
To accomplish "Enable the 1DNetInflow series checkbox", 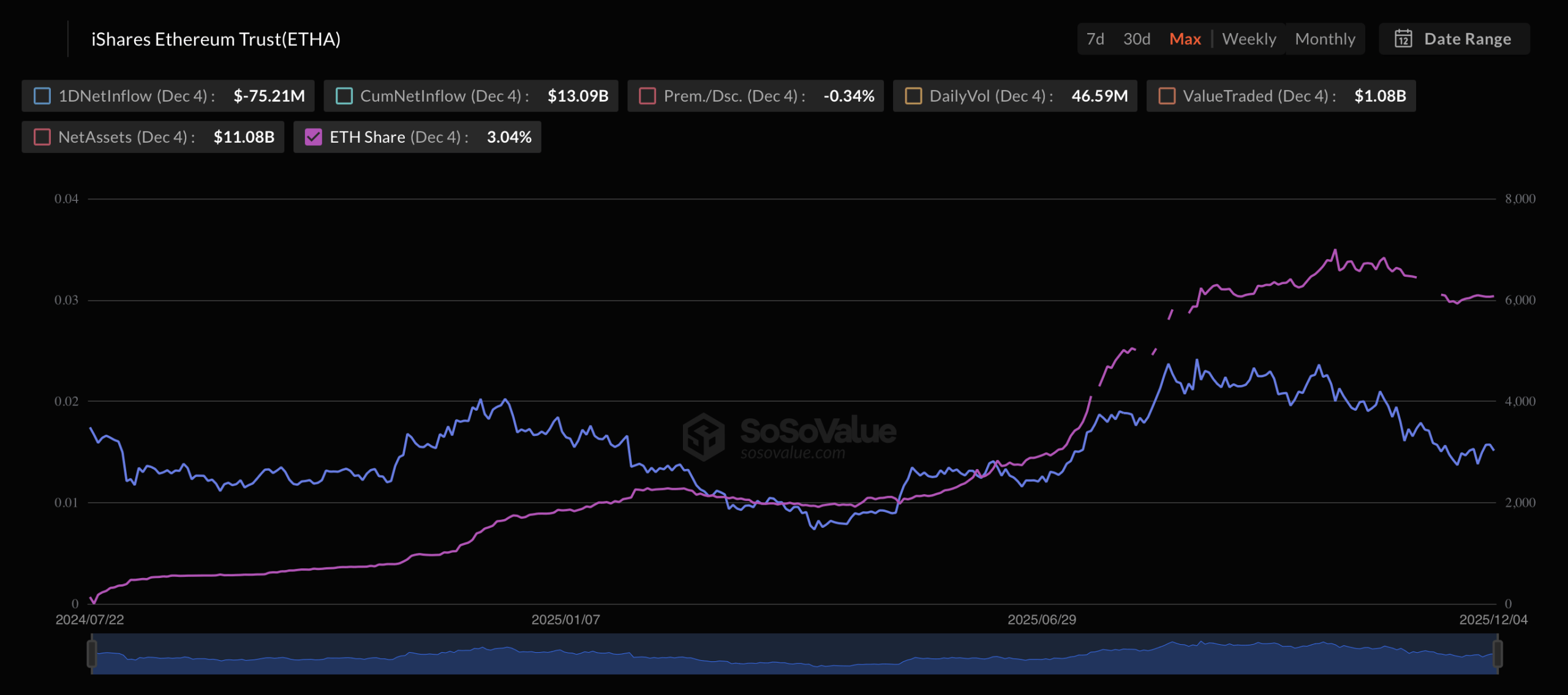I will coord(42,96).
